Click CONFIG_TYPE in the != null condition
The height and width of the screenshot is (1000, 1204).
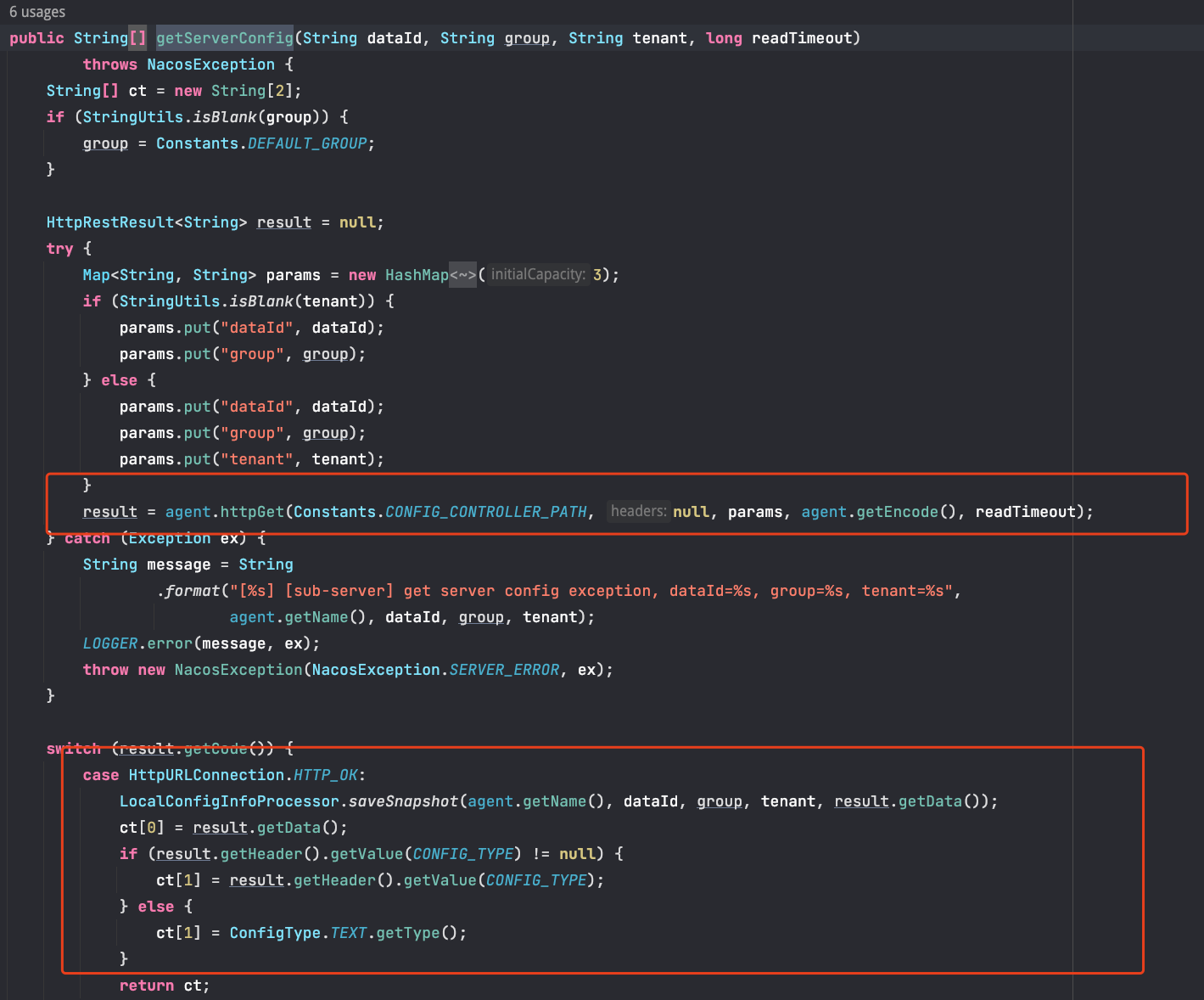(463, 854)
